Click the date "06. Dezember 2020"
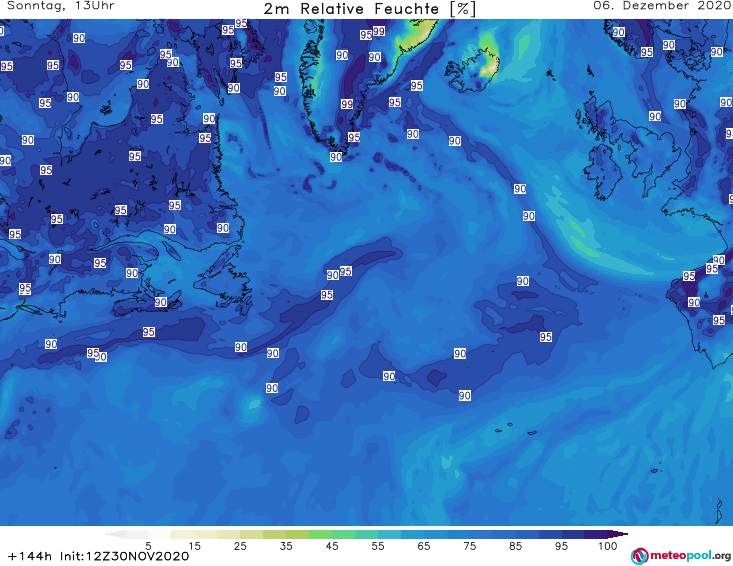This screenshot has width=733, height=566. 662,6
